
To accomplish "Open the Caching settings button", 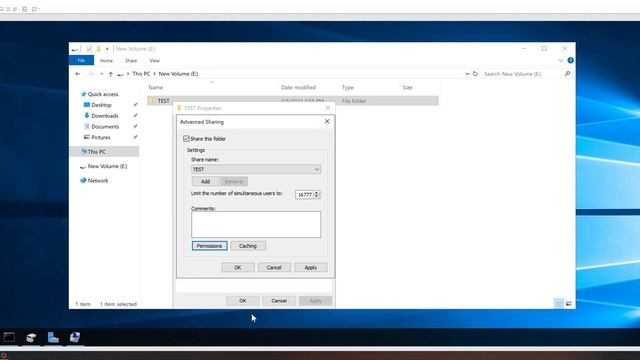I will [x=248, y=246].
